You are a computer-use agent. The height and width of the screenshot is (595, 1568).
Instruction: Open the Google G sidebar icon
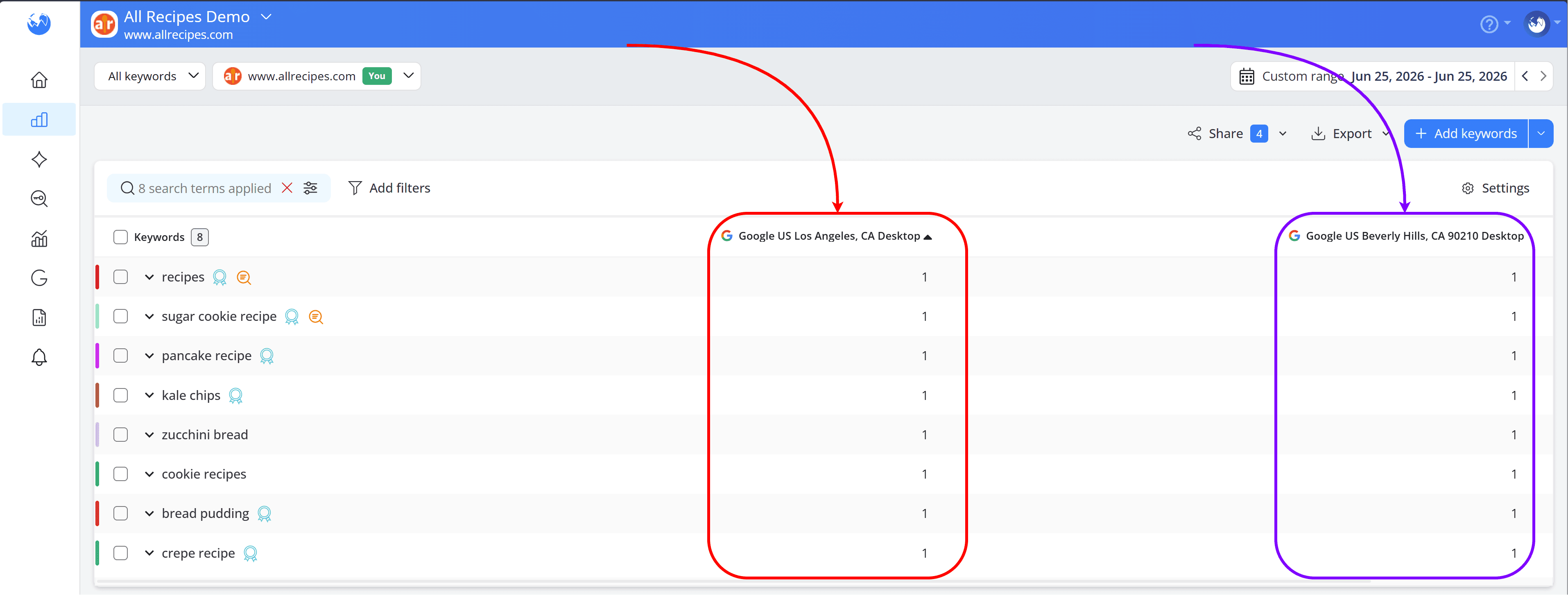(x=39, y=278)
